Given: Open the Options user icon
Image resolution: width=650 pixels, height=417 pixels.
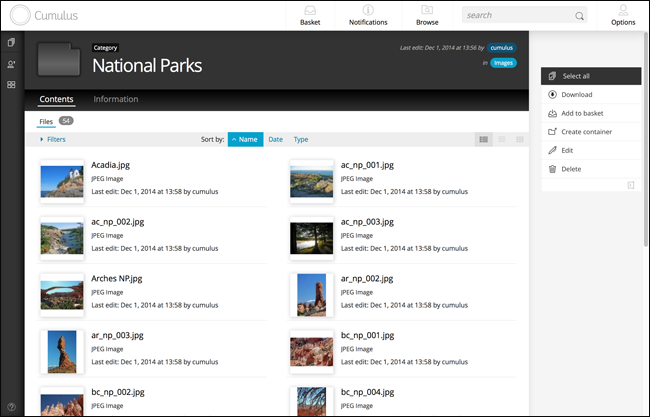Looking at the screenshot, I should pos(623,10).
